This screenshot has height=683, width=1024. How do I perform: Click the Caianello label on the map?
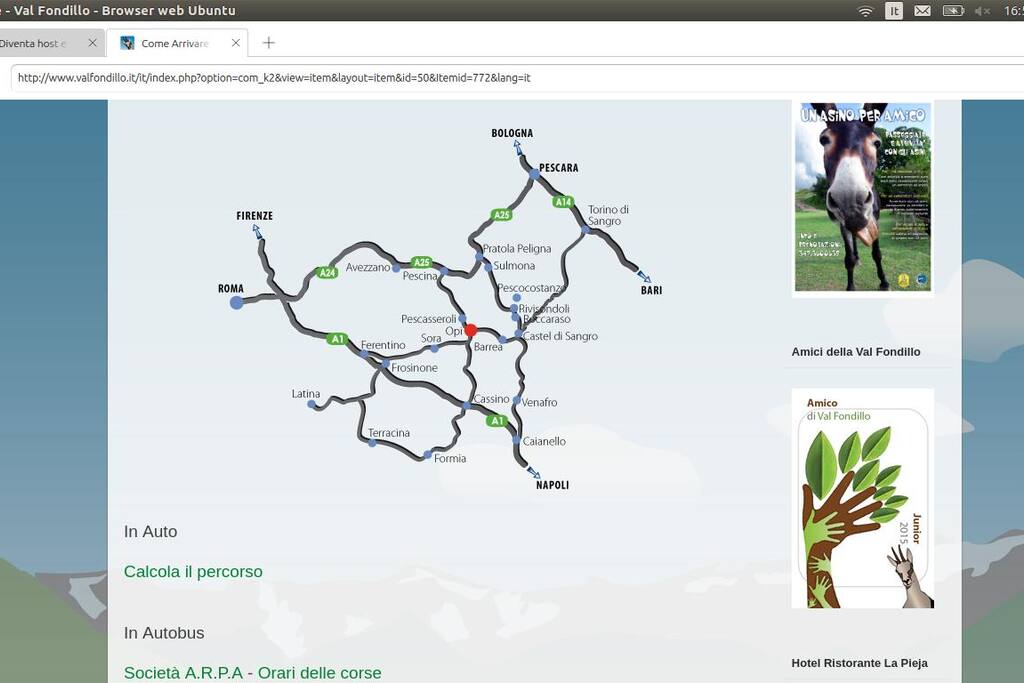coord(544,441)
